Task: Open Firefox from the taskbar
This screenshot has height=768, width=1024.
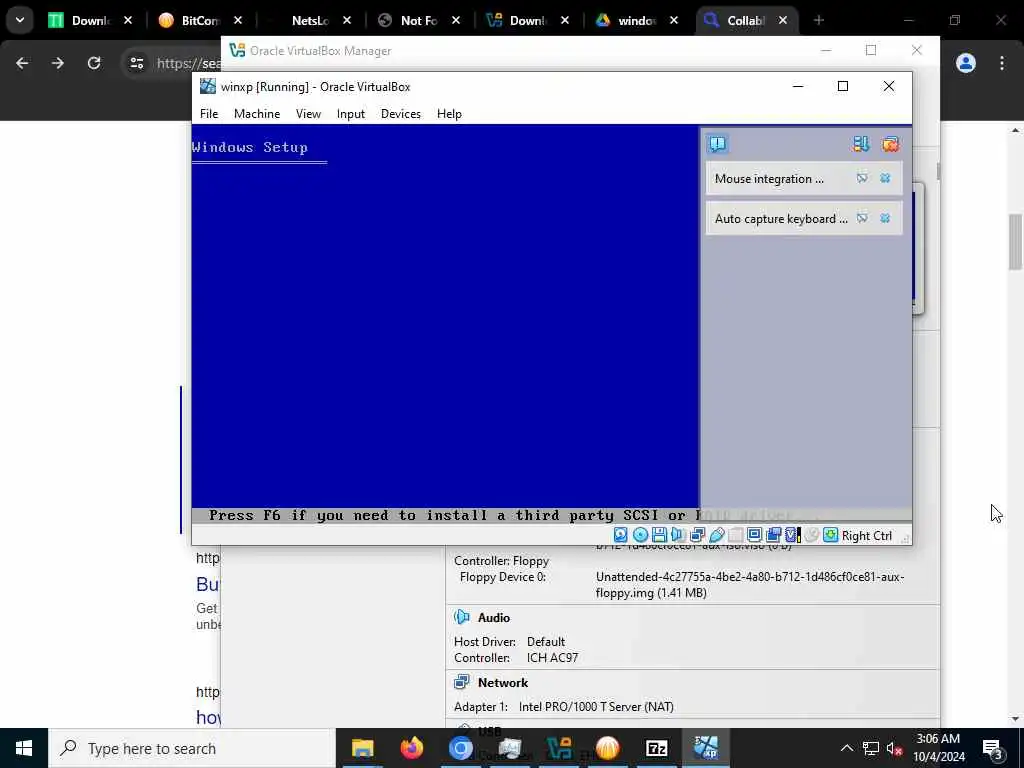Action: click(x=411, y=748)
